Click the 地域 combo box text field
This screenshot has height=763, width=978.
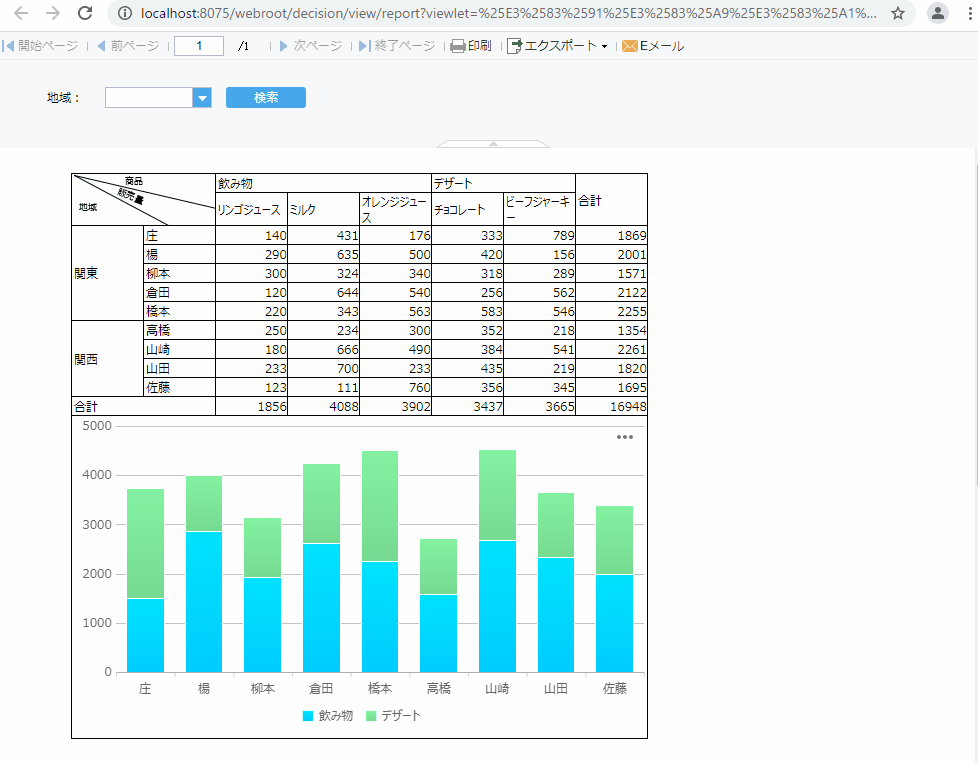[x=148, y=98]
